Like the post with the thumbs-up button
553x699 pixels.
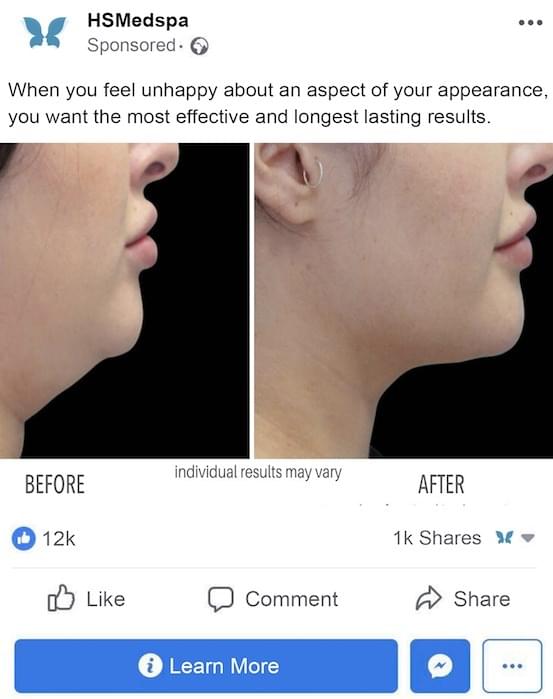[86, 598]
